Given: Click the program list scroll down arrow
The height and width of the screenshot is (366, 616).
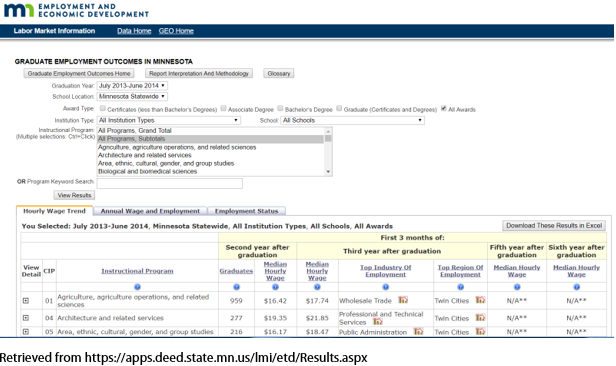Looking at the screenshot, I should pyautogui.click(x=328, y=172).
